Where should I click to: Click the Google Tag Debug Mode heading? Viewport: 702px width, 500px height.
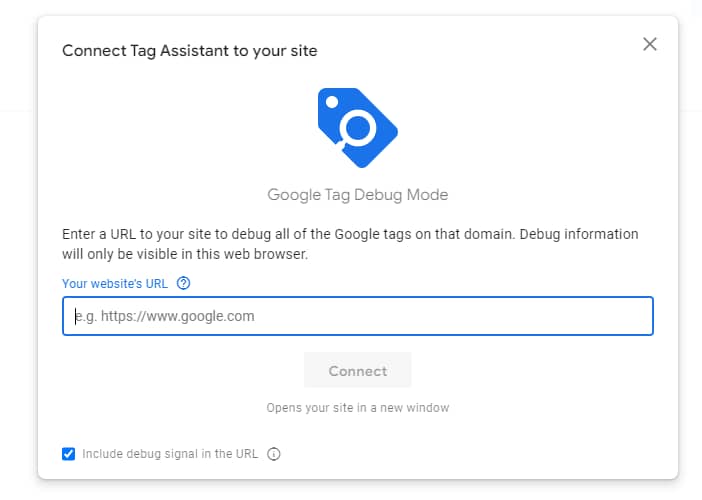[x=358, y=195]
